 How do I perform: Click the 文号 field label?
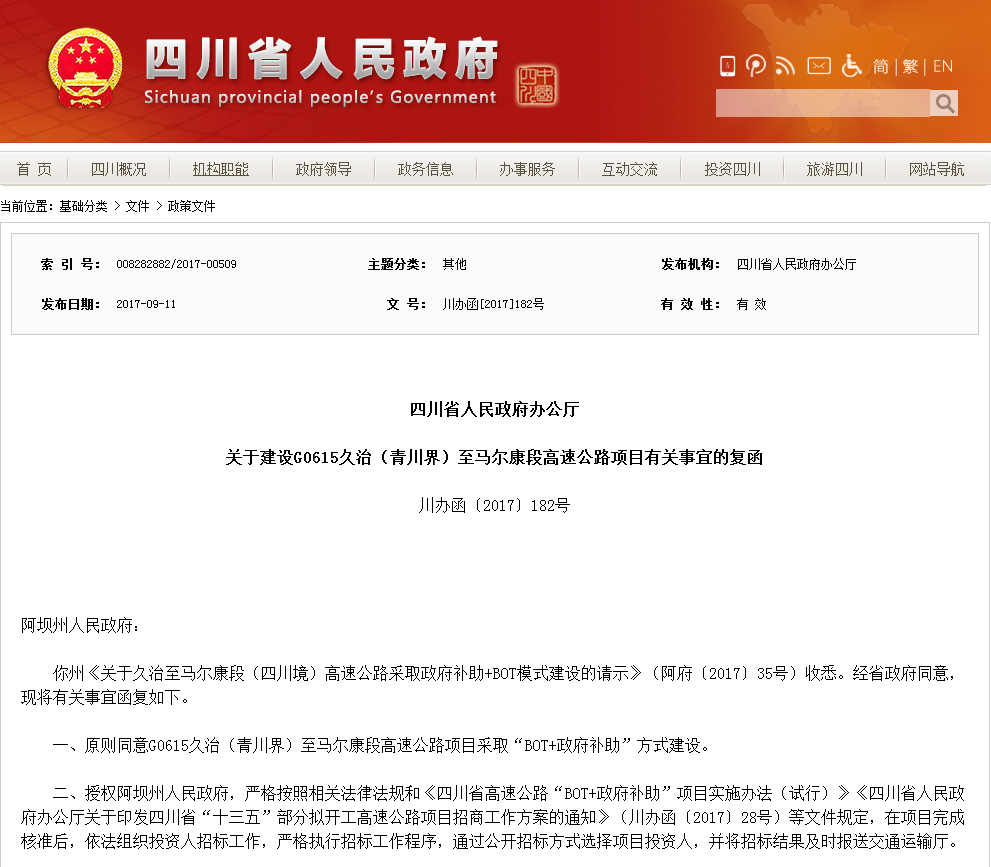[406, 304]
